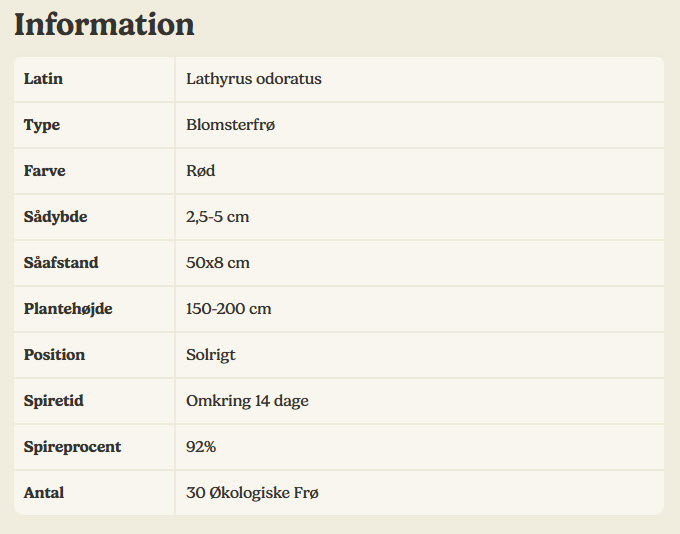
Task: Click the Spireprocent row label
Action: (x=72, y=447)
